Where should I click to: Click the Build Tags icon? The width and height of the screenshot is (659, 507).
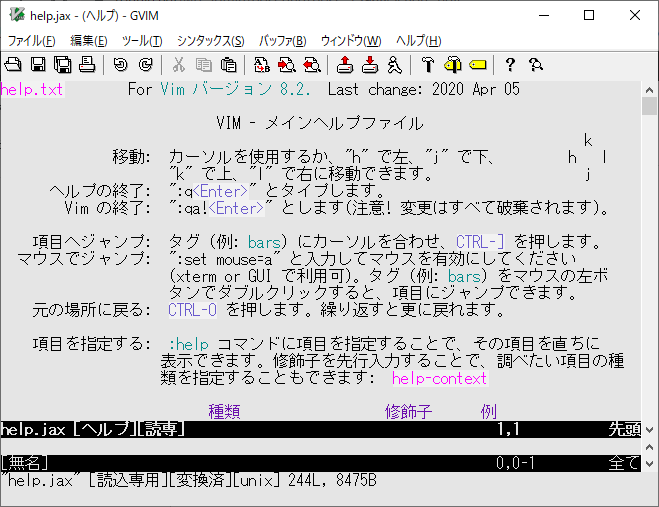point(453,65)
